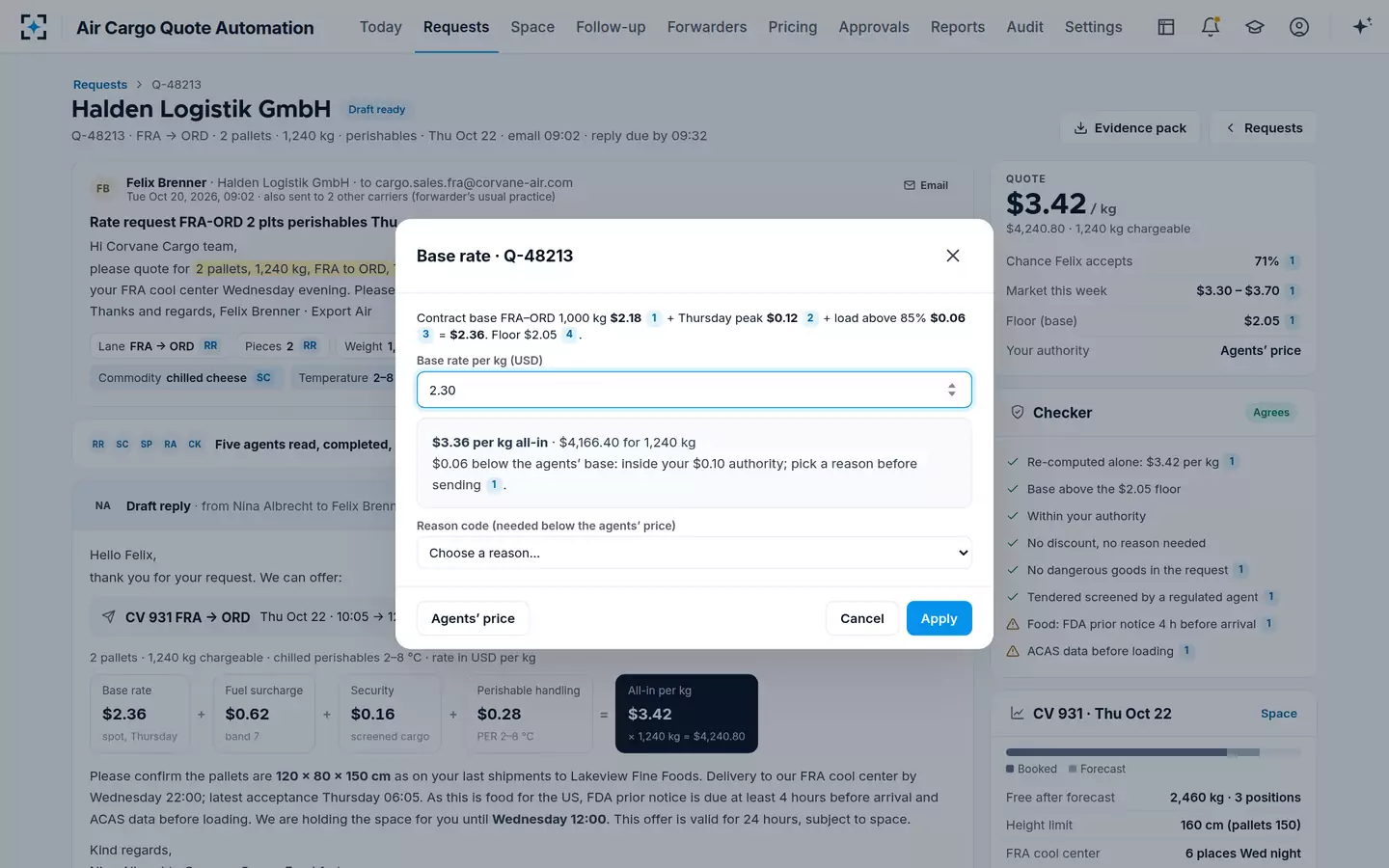Click the Email button on message

point(926,185)
